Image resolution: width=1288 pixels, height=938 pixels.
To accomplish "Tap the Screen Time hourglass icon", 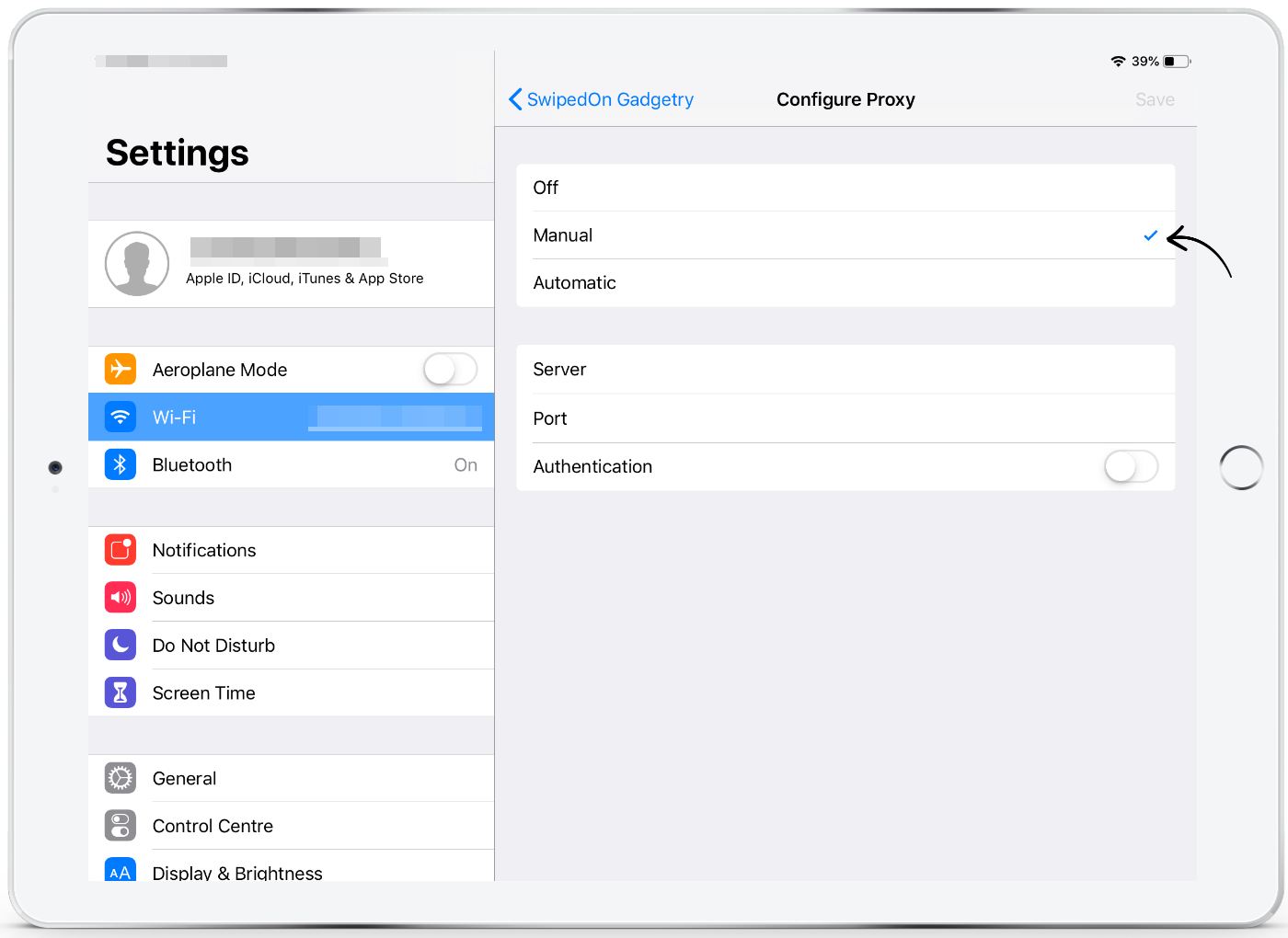I will click(x=121, y=693).
